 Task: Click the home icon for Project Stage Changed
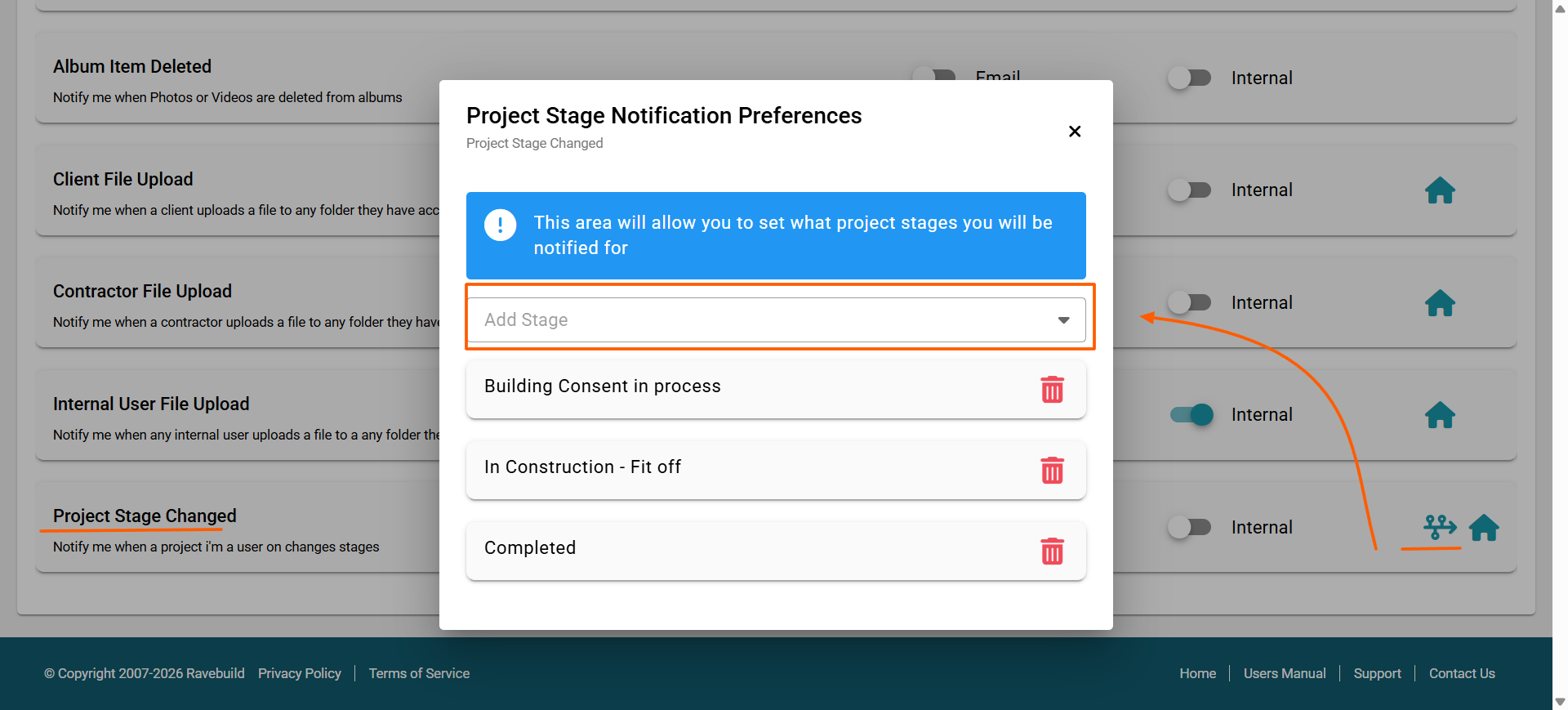1484,528
